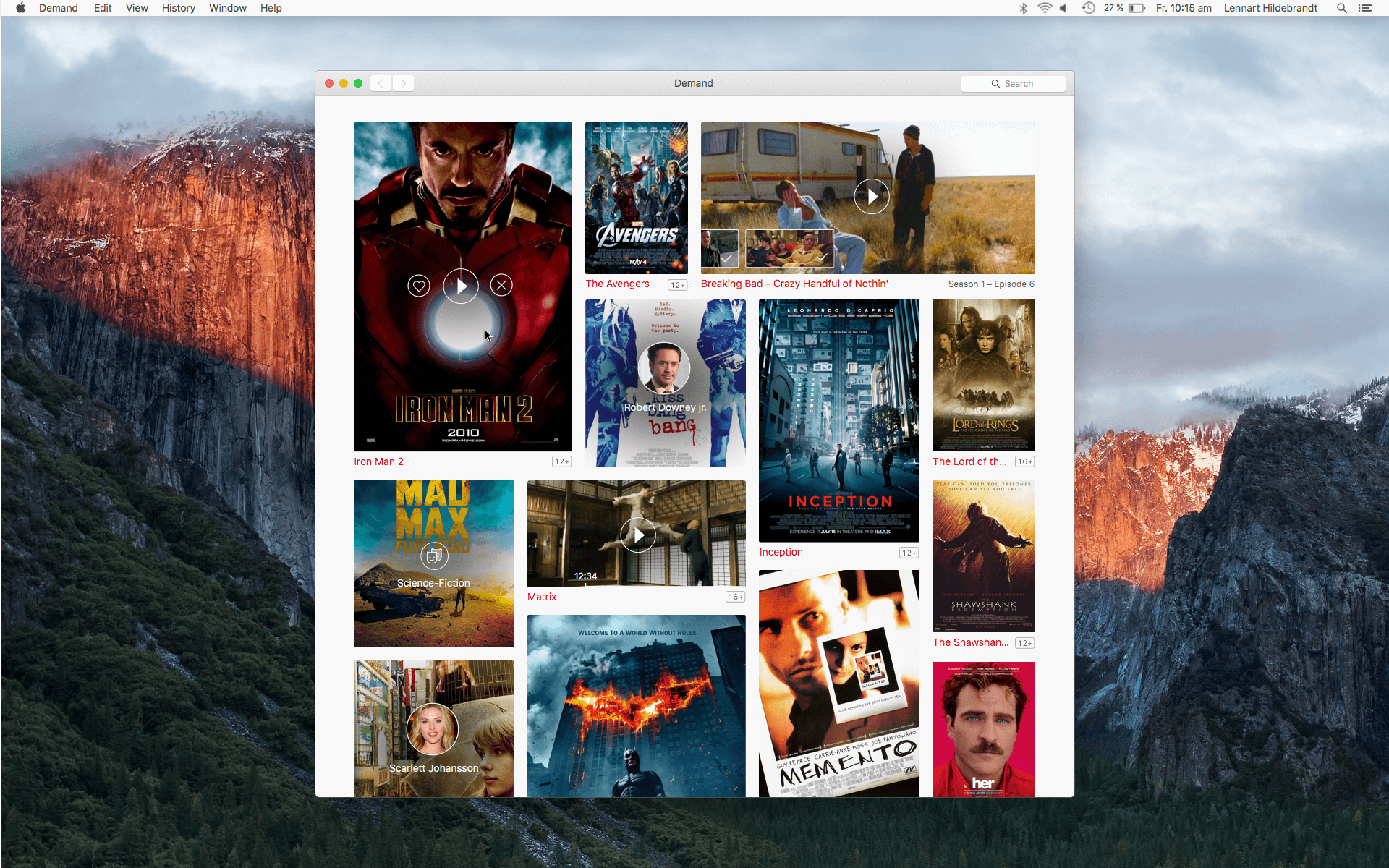The width and height of the screenshot is (1389, 868).
Task: Click The Shawshan... title link
Action: (x=971, y=642)
